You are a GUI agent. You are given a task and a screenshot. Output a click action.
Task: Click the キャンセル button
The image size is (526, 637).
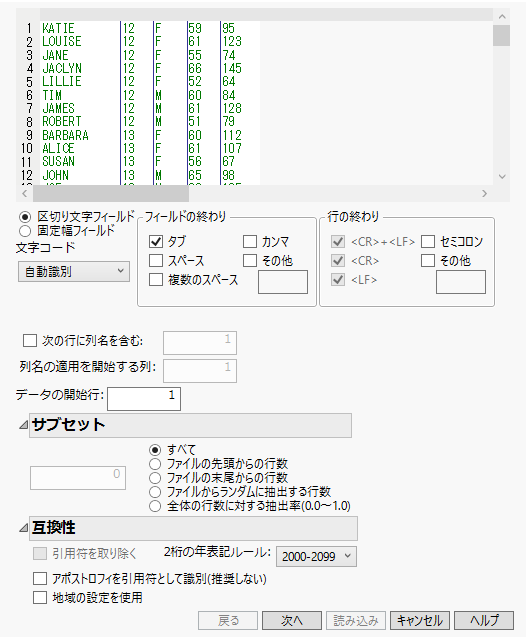pyautogui.click(x=420, y=620)
